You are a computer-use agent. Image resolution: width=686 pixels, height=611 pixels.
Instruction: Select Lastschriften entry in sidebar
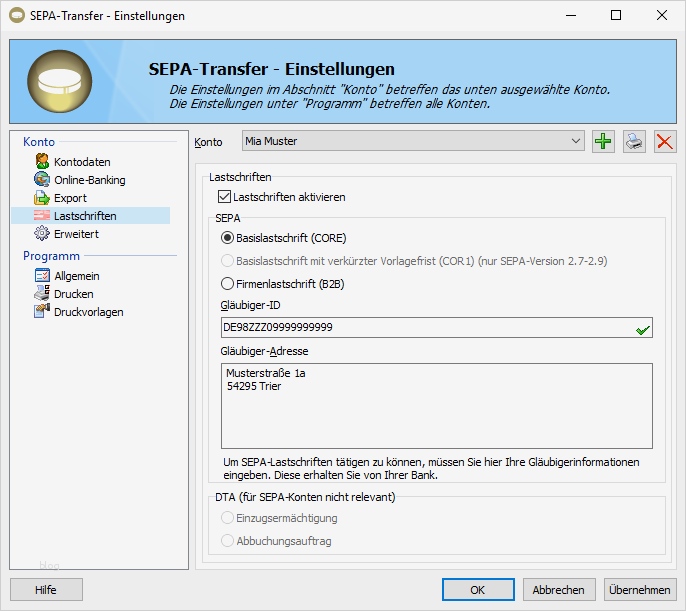pyautogui.click(x=91, y=216)
